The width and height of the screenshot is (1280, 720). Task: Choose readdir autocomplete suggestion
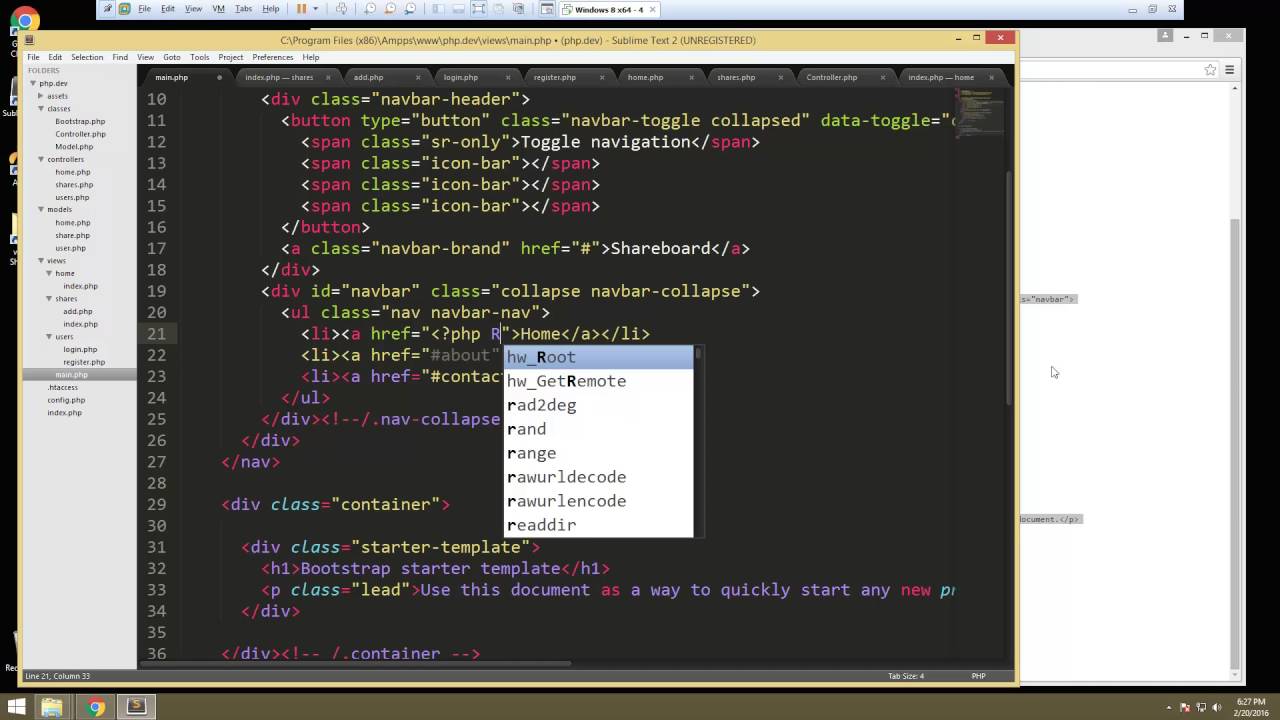(x=598, y=525)
